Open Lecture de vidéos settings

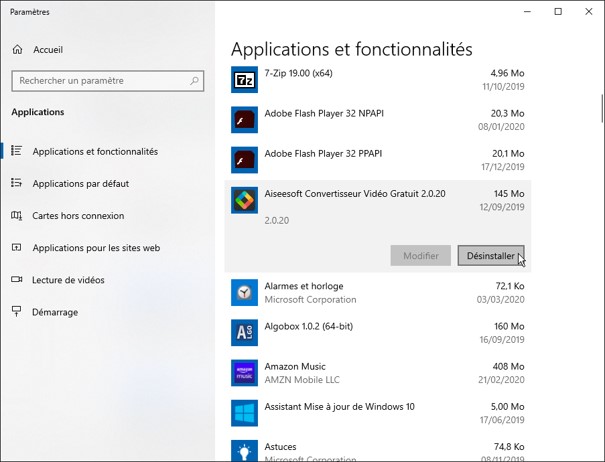(68, 280)
